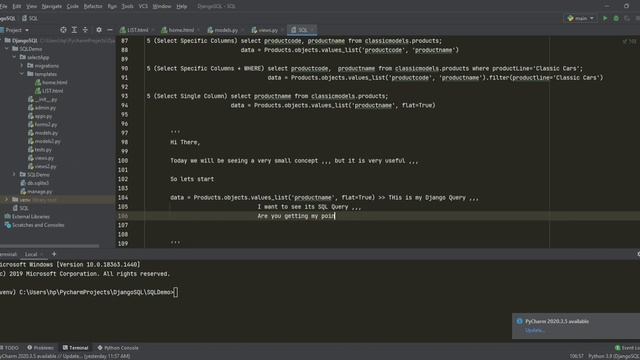
Task: Click the green Debug bug icon
Action: 616,18
